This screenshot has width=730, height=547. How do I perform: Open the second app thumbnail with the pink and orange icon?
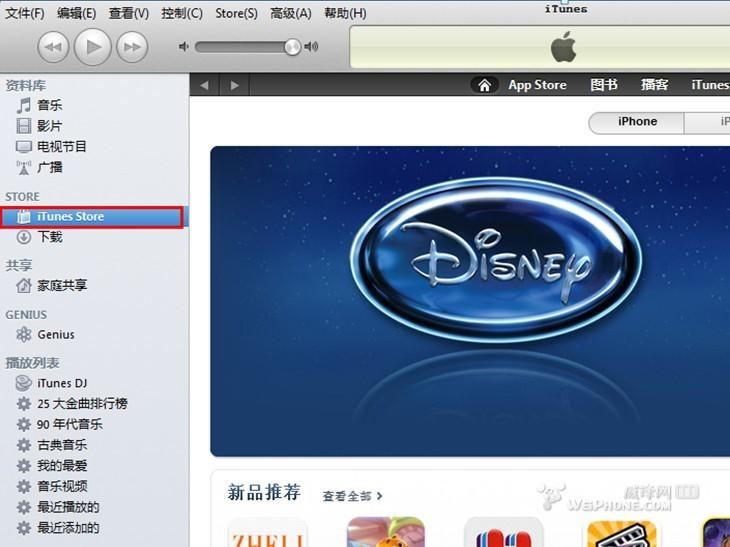click(x=385, y=532)
